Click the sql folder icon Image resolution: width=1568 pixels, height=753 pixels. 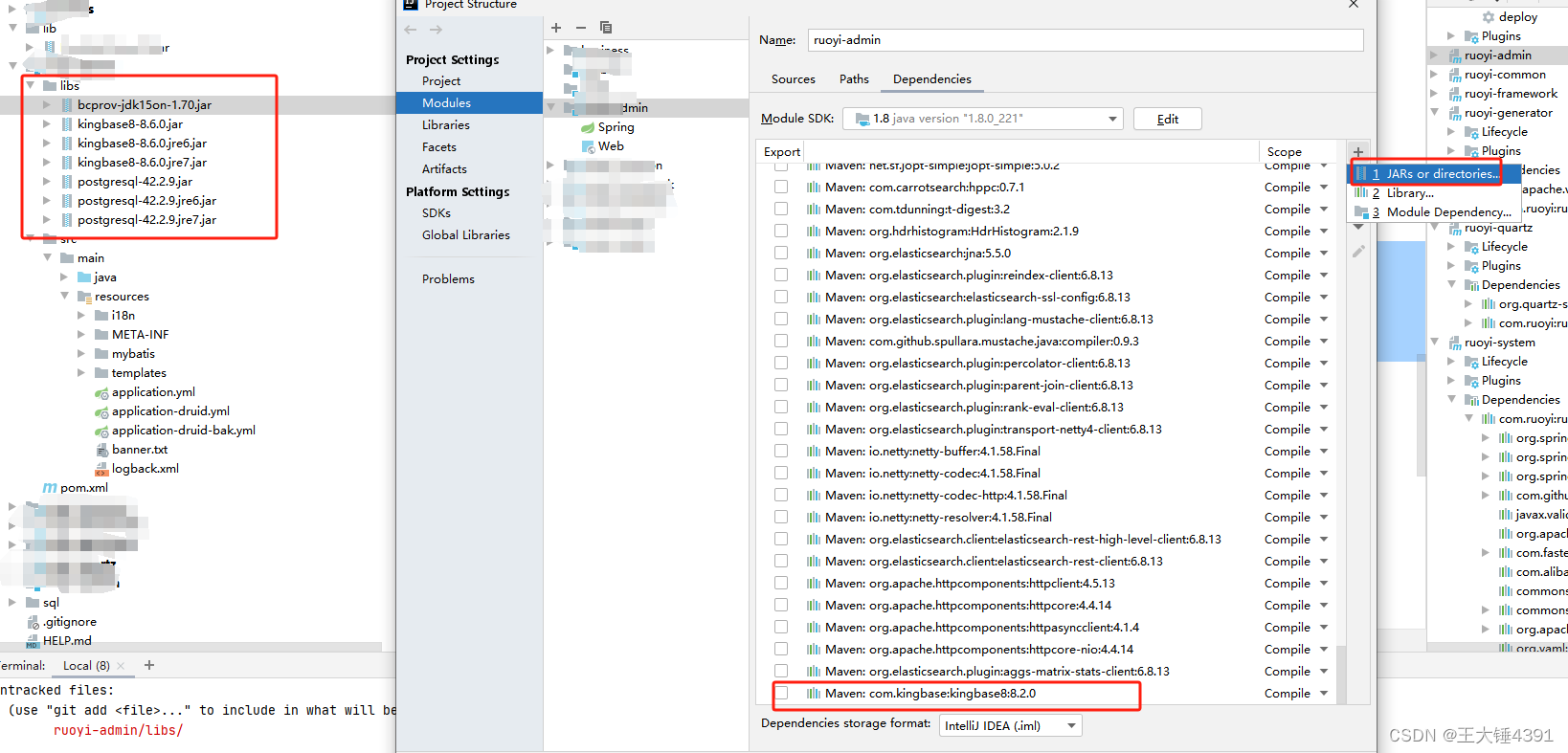point(33,603)
